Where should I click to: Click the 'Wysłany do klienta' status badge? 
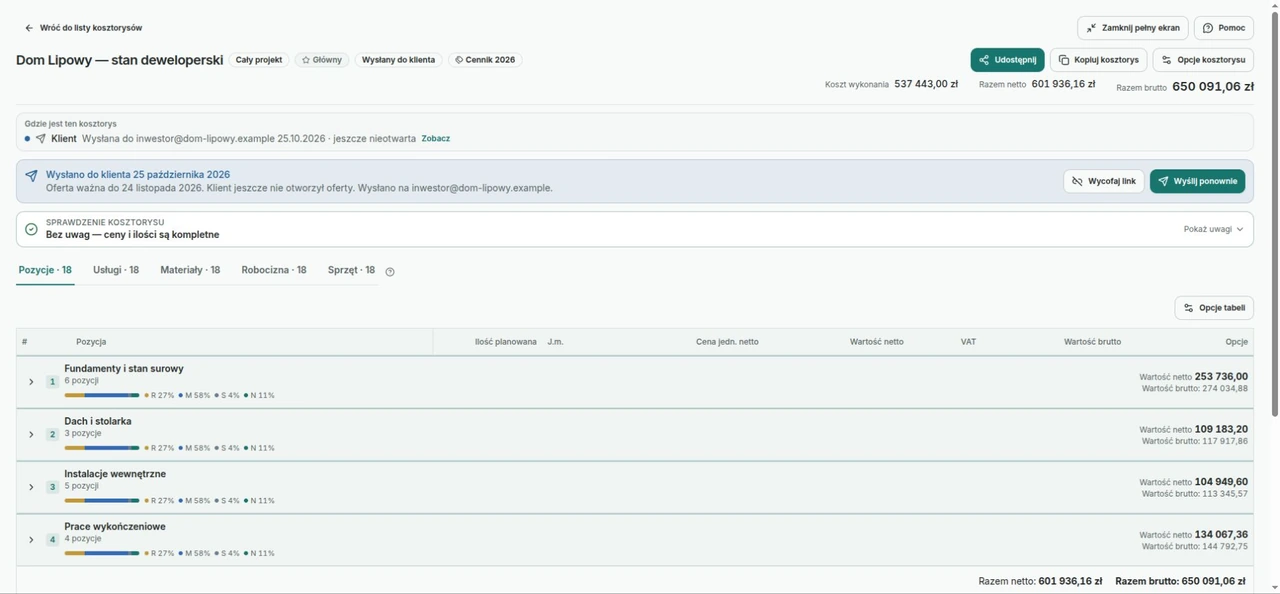point(398,60)
